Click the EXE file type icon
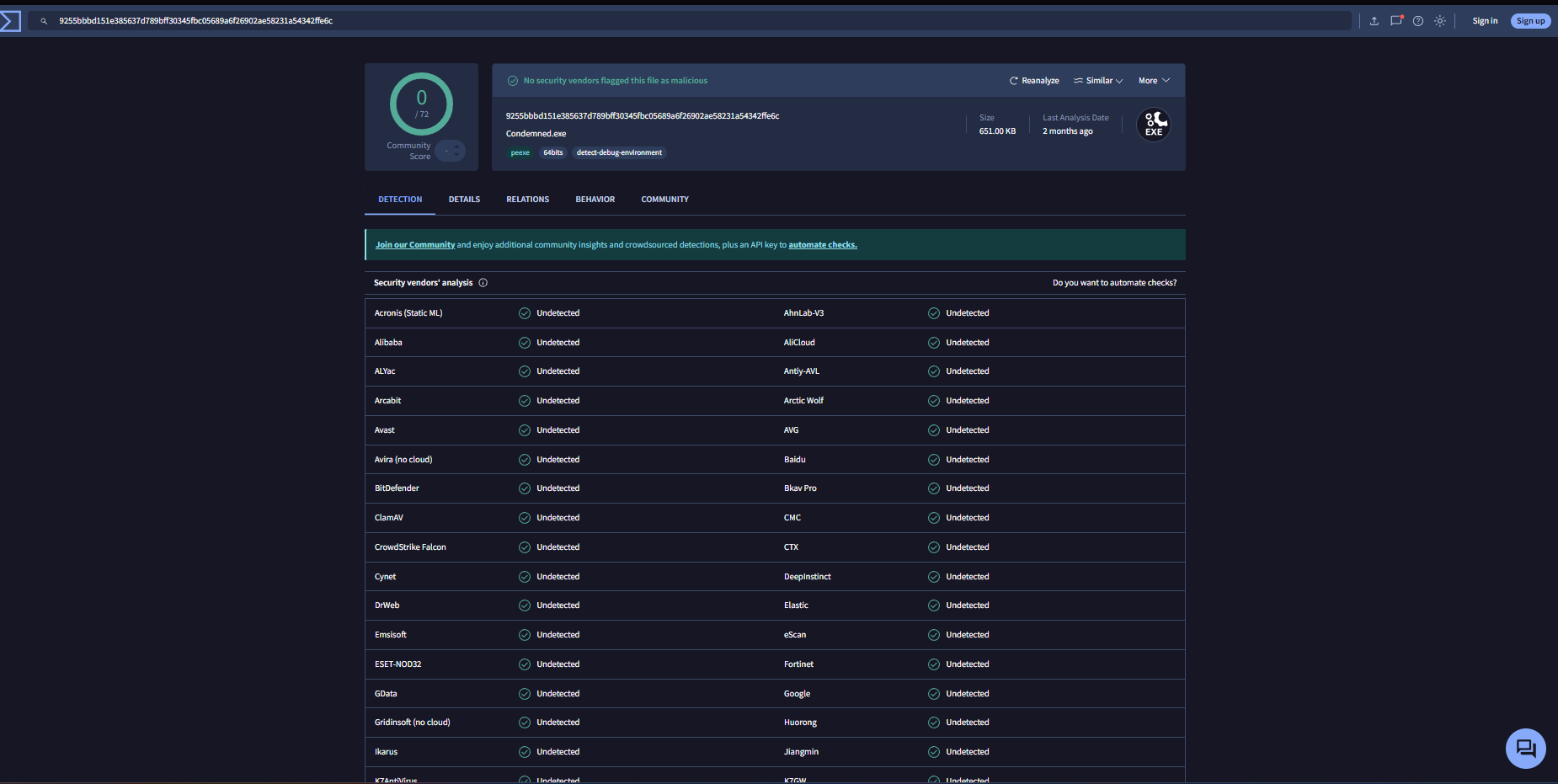 pyautogui.click(x=1154, y=125)
